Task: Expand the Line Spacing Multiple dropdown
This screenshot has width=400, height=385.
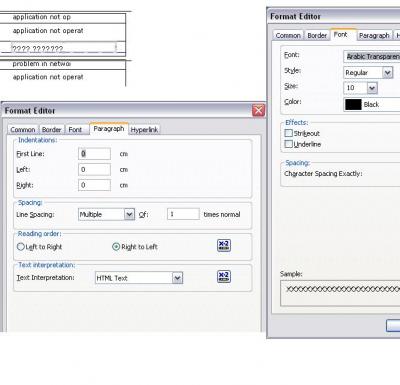Action: pos(129,214)
